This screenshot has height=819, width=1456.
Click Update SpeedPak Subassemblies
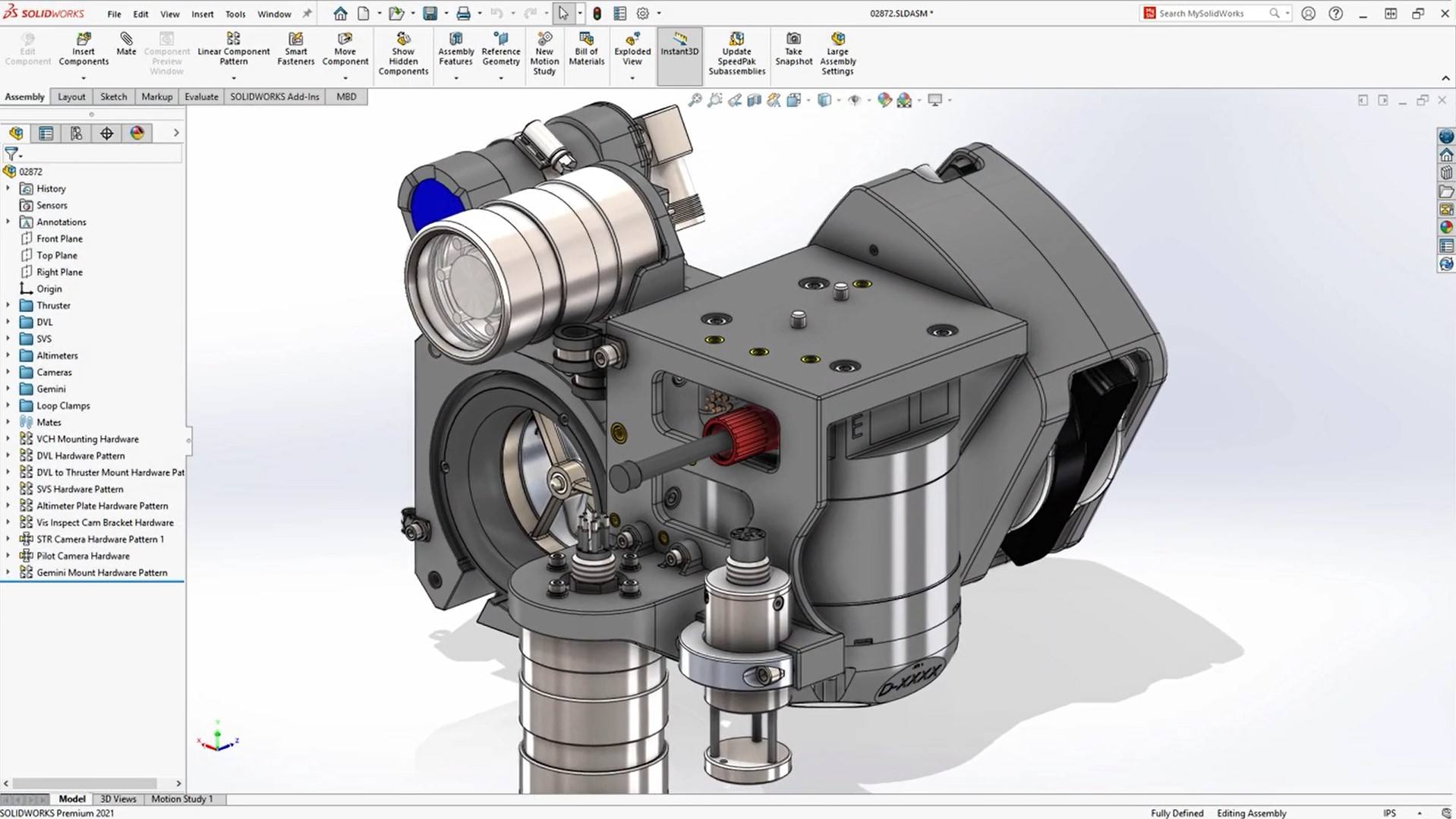point(736,53)
